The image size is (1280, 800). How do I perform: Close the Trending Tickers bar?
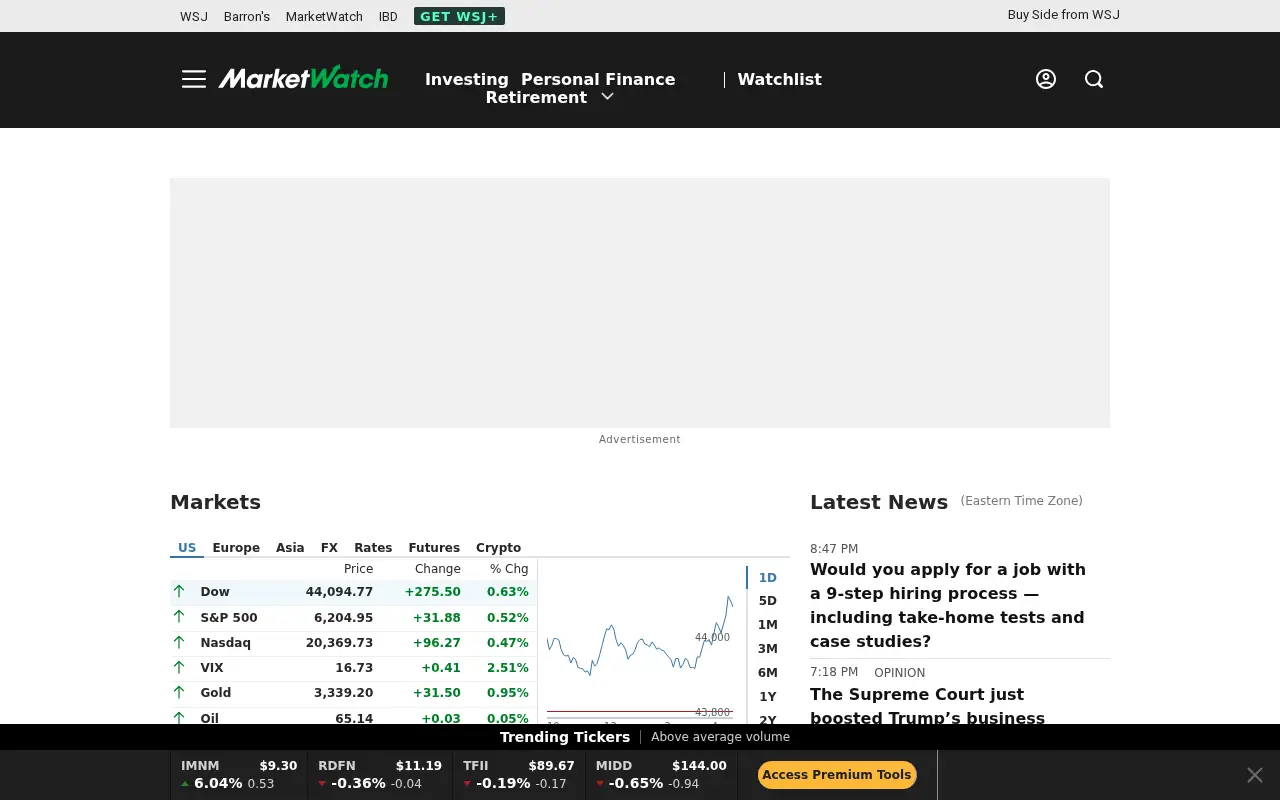click(x=1255, y=775)
